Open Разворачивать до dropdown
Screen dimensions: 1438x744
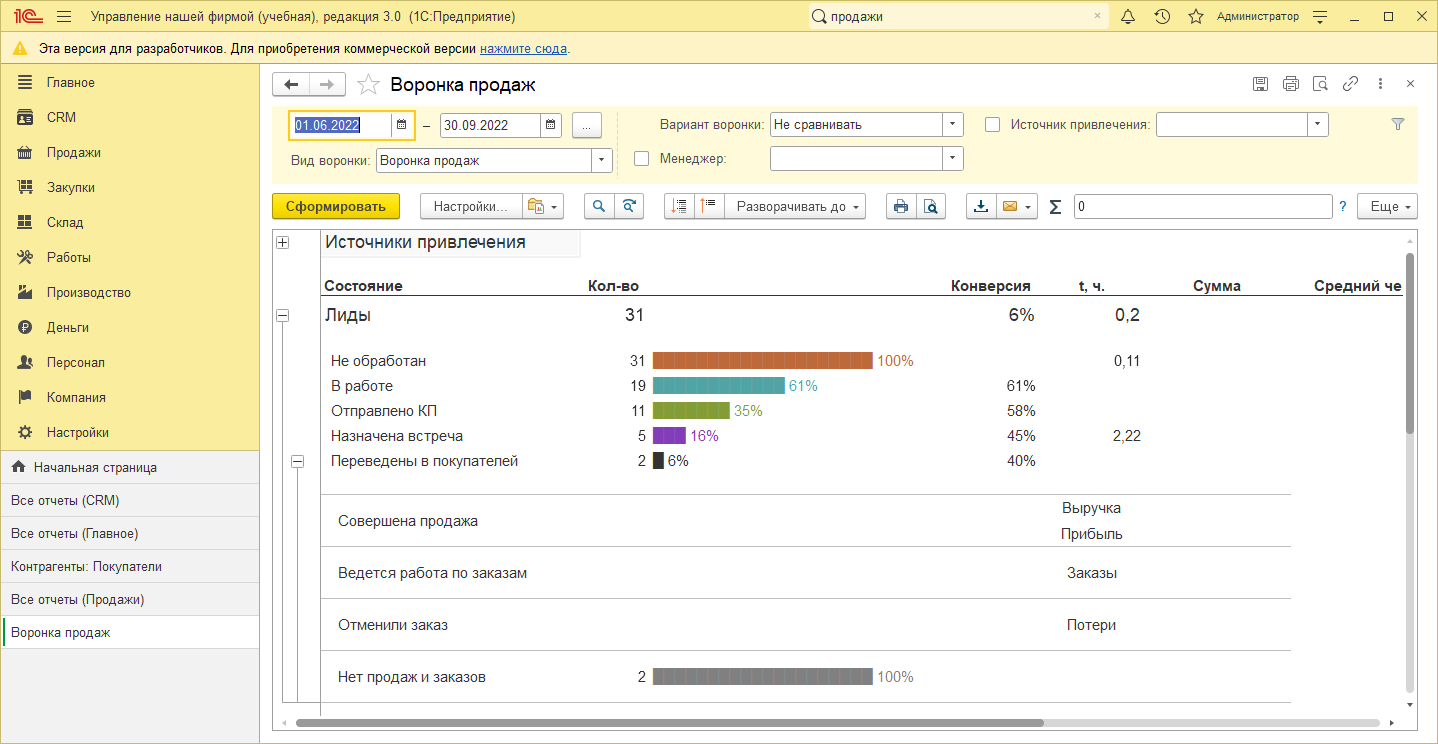click(x=796, y=206)
